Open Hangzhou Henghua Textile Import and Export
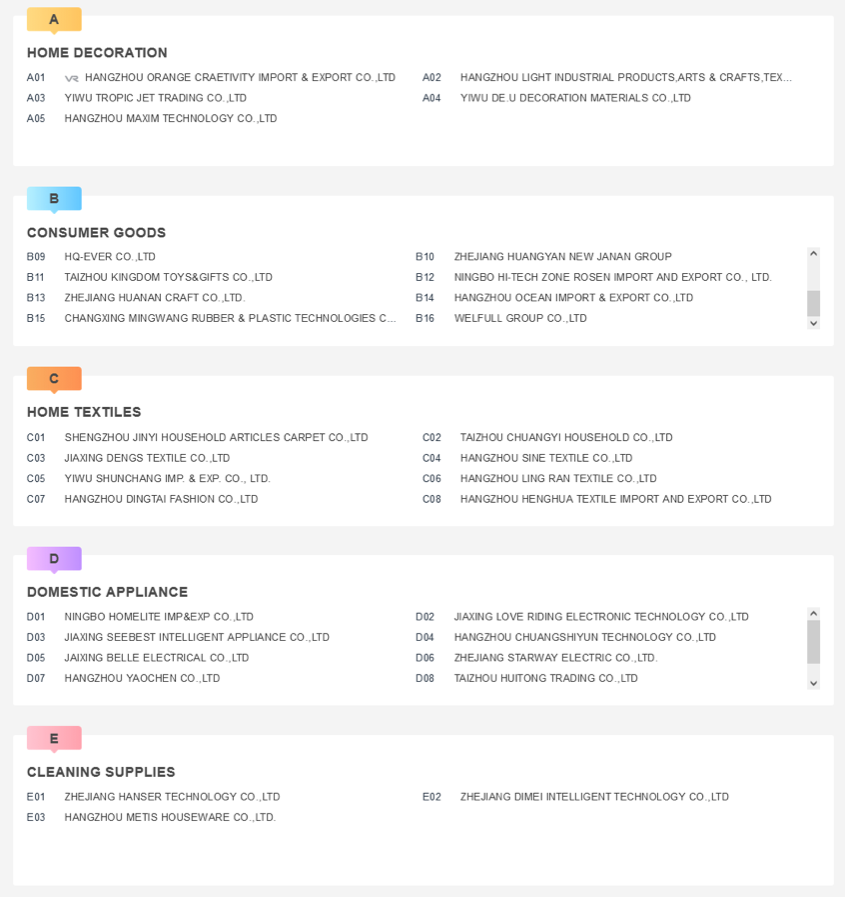This screenshot has height=897, width=845. tap(616, 499)
